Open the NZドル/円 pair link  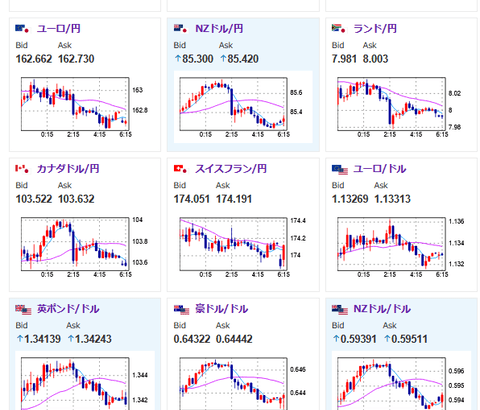pos(219,29)
